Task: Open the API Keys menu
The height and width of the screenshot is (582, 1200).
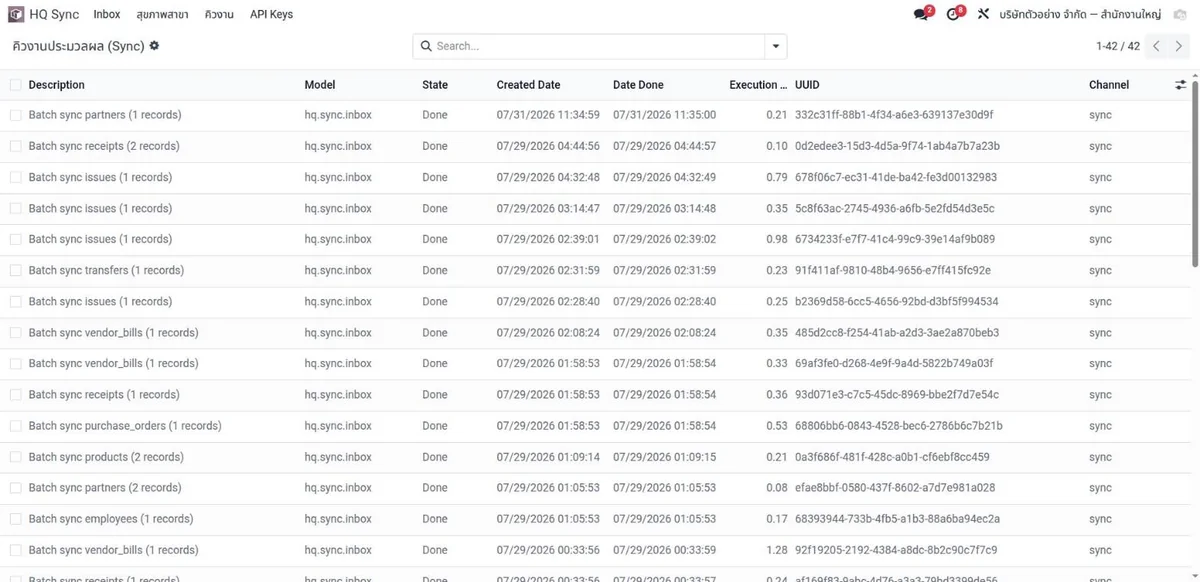Action: (271, 14)
